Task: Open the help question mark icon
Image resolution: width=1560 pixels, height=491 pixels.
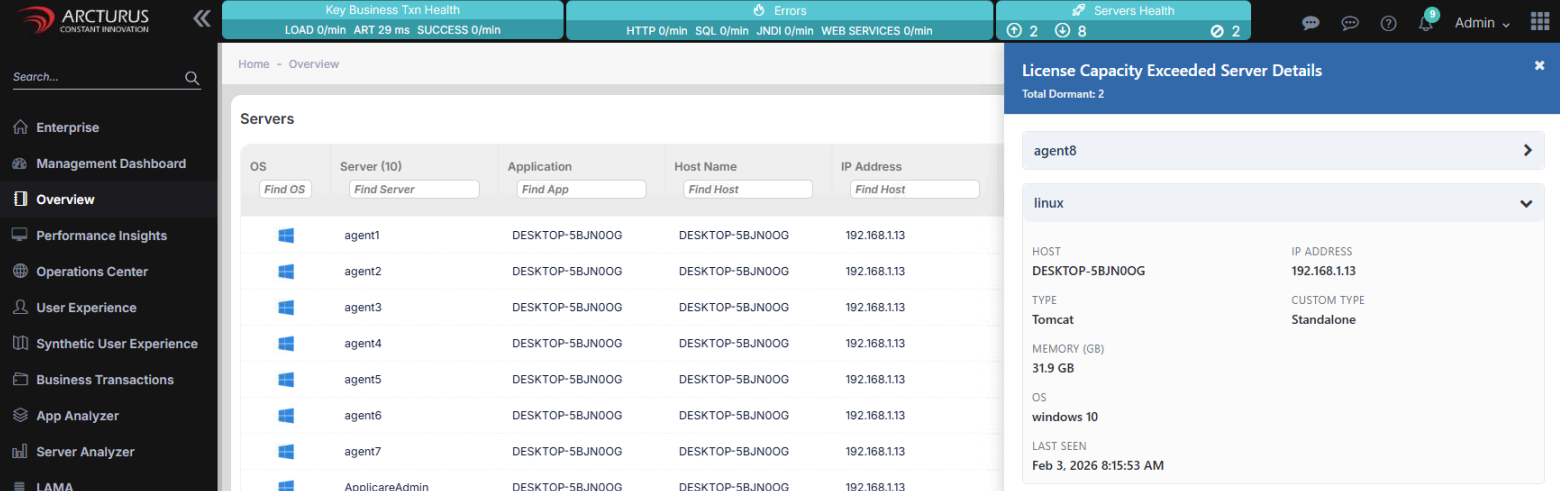Action: 1388,23
